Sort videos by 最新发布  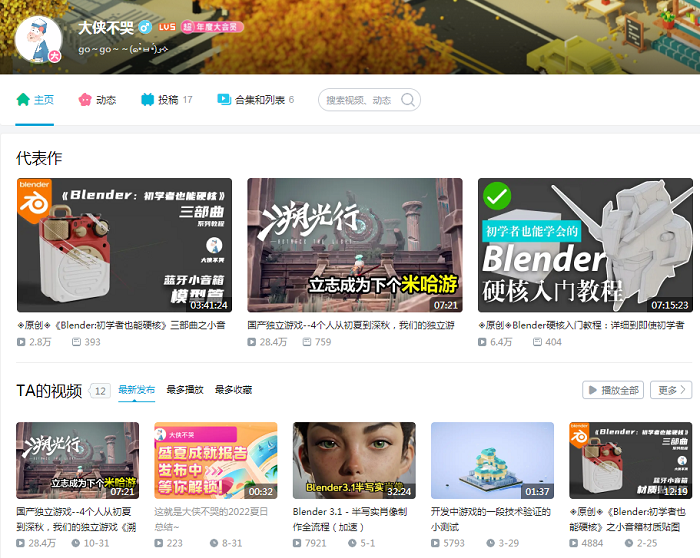[x=136, y=390]
